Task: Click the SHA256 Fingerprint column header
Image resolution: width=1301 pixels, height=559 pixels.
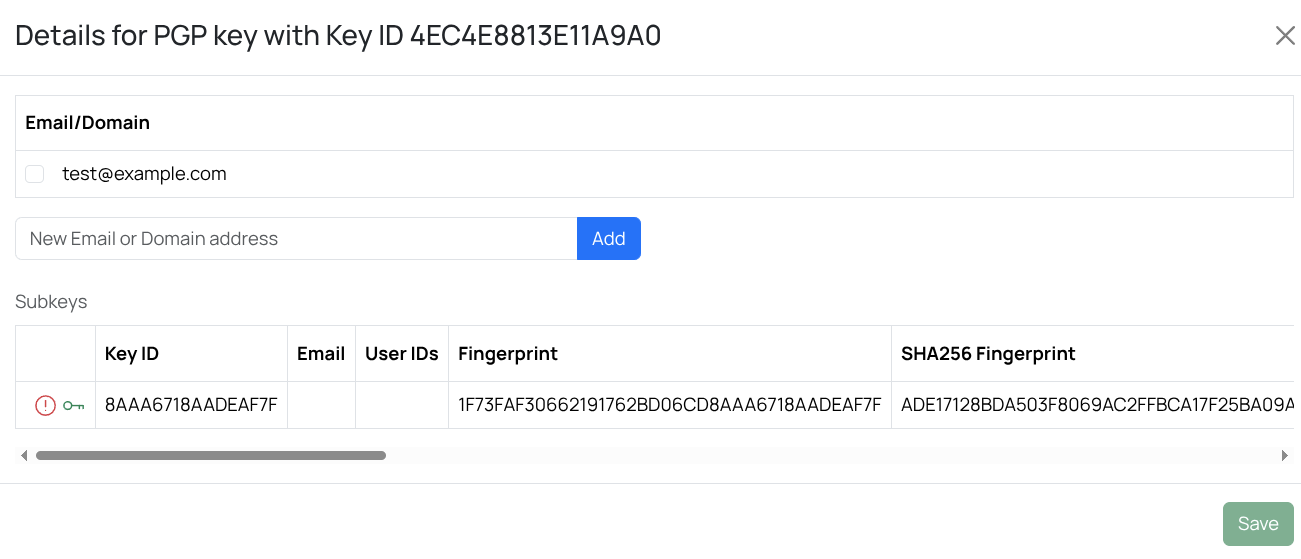Action: 988,353
